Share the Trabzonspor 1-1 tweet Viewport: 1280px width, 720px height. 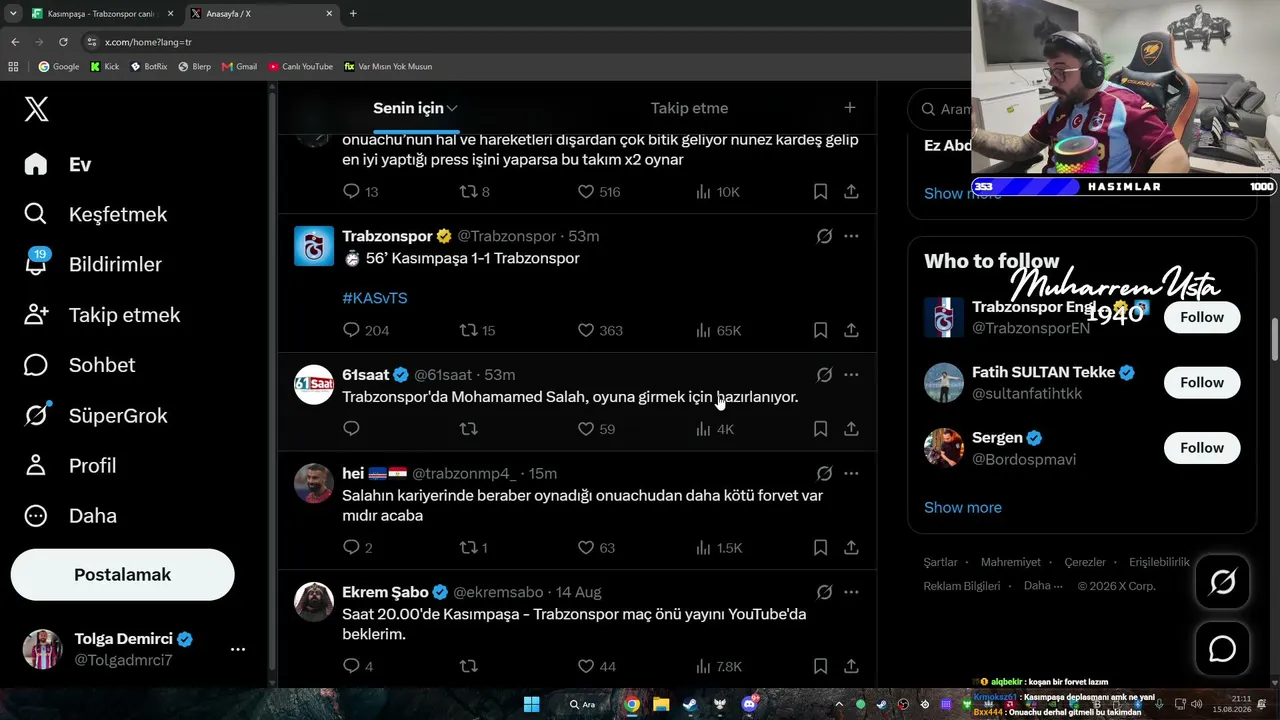point(851,330)
